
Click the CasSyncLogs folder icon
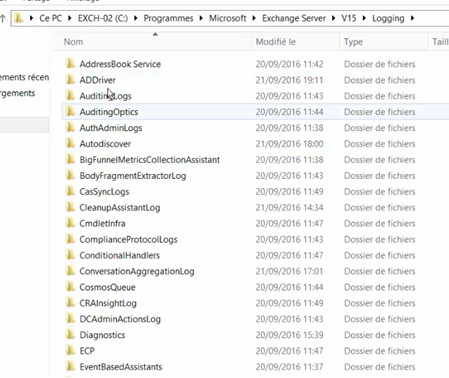[70, 191]
